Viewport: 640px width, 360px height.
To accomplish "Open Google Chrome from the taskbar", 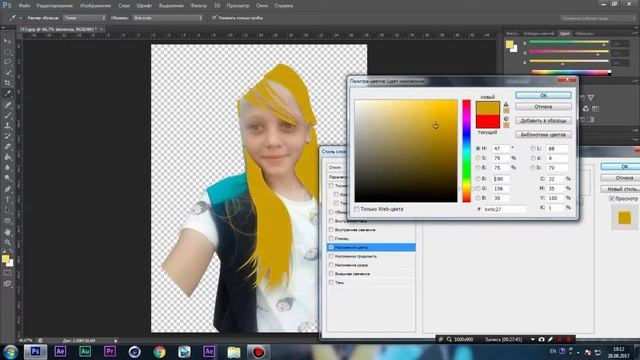I will click(160, 351).
